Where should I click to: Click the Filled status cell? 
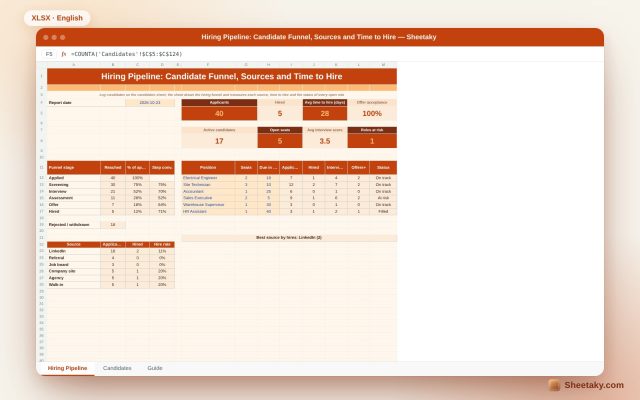pyautogui.click(x=383, y=211)
